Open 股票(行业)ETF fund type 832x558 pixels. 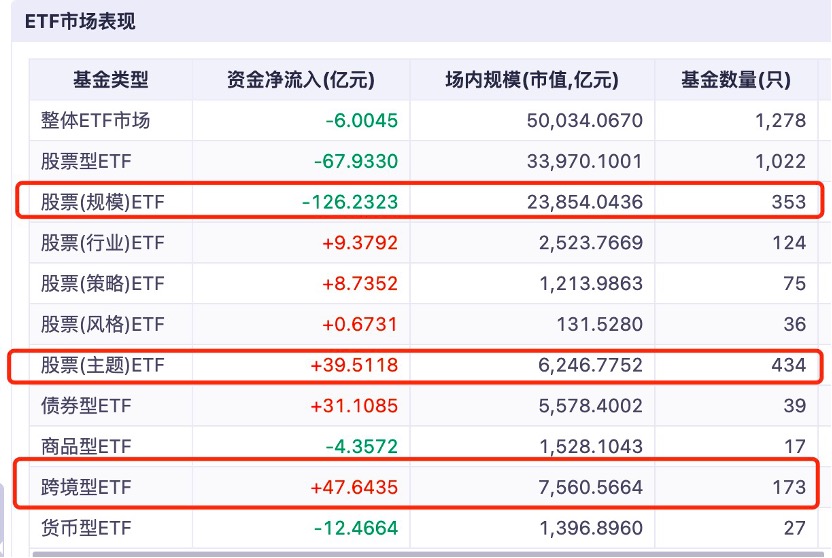pos(102,243)
